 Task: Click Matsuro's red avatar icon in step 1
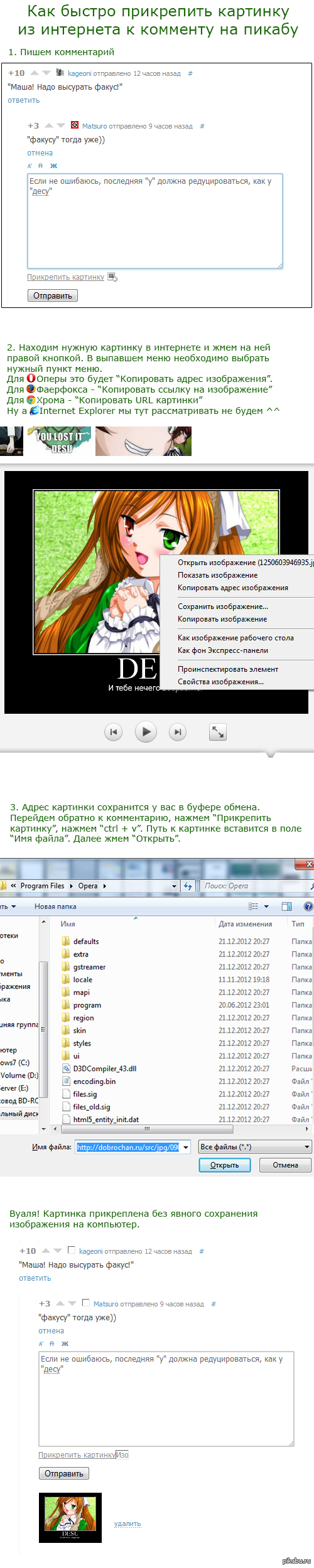[x=75, y=125]
